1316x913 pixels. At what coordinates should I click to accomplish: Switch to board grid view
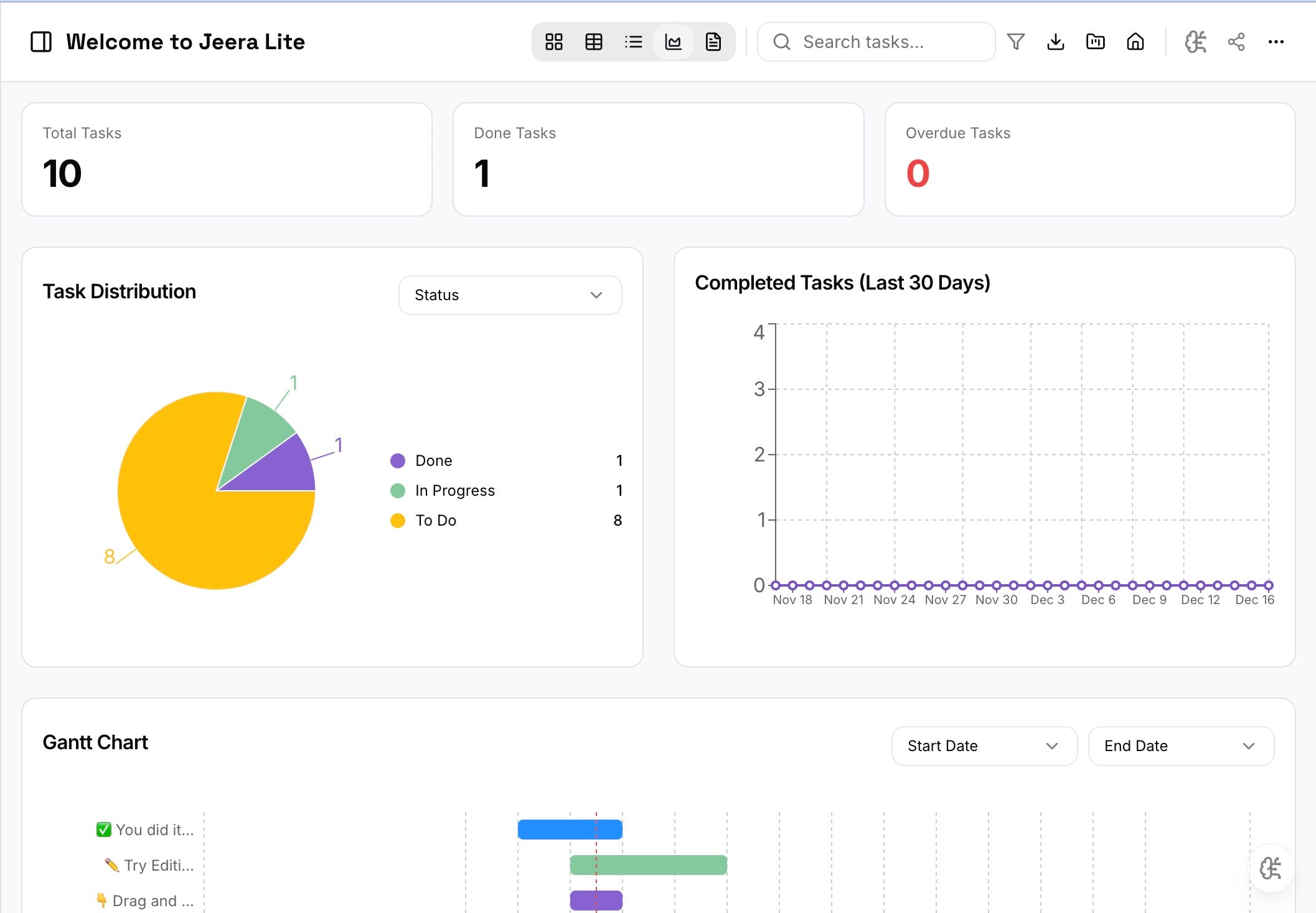[553, 42]
